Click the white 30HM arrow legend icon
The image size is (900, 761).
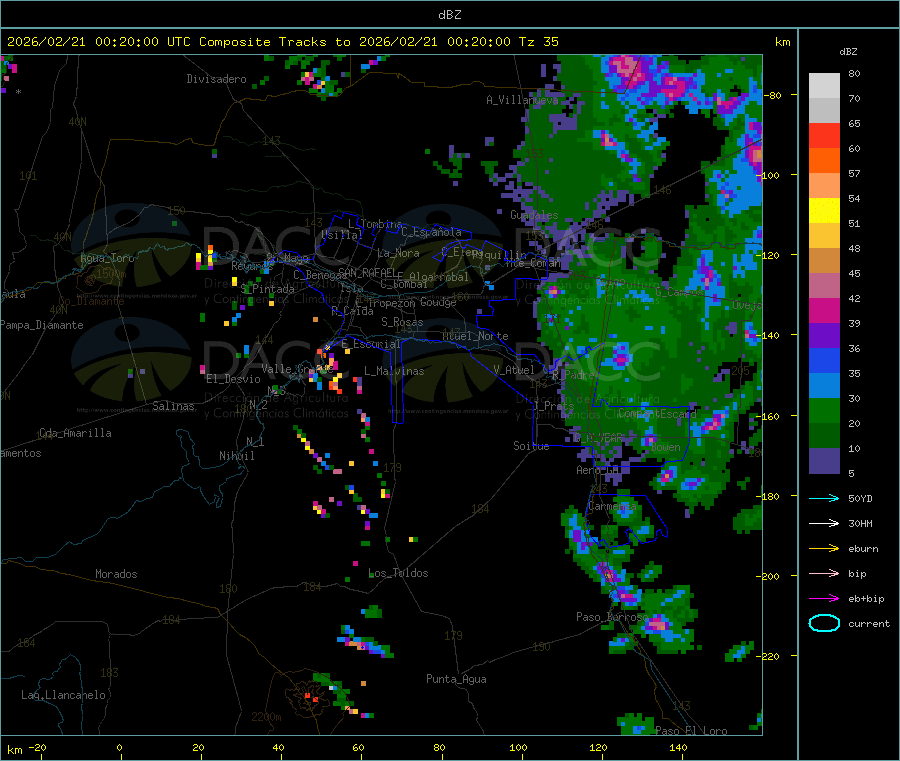pyautogui.click(x=824, y=523)
